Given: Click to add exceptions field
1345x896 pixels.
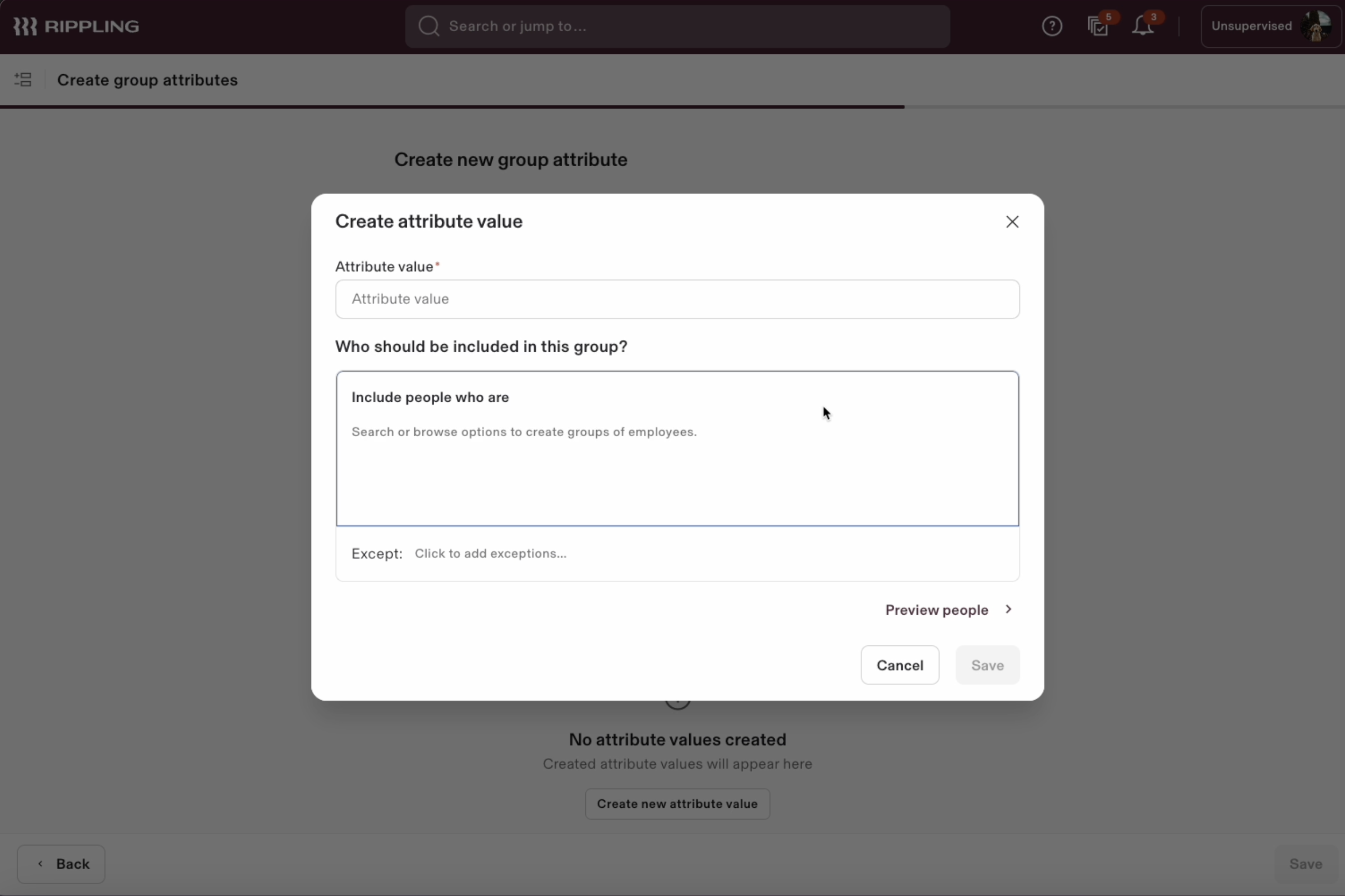Looking at the screenshot, I should click(x=490, y=553).
